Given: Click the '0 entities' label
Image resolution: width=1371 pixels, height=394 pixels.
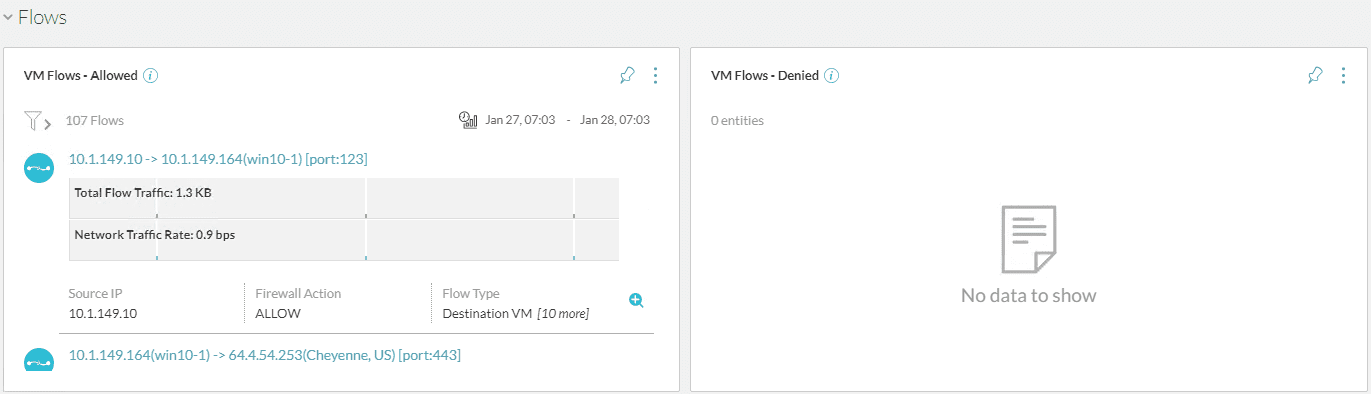Looking at the screenshot, I should 737,120.
